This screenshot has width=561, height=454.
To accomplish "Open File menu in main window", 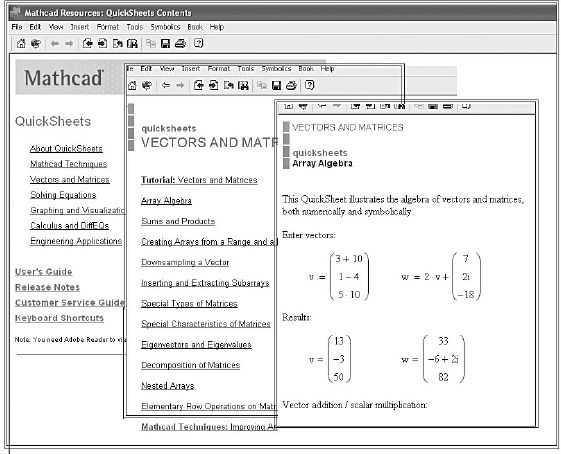I will coord(17,27).
